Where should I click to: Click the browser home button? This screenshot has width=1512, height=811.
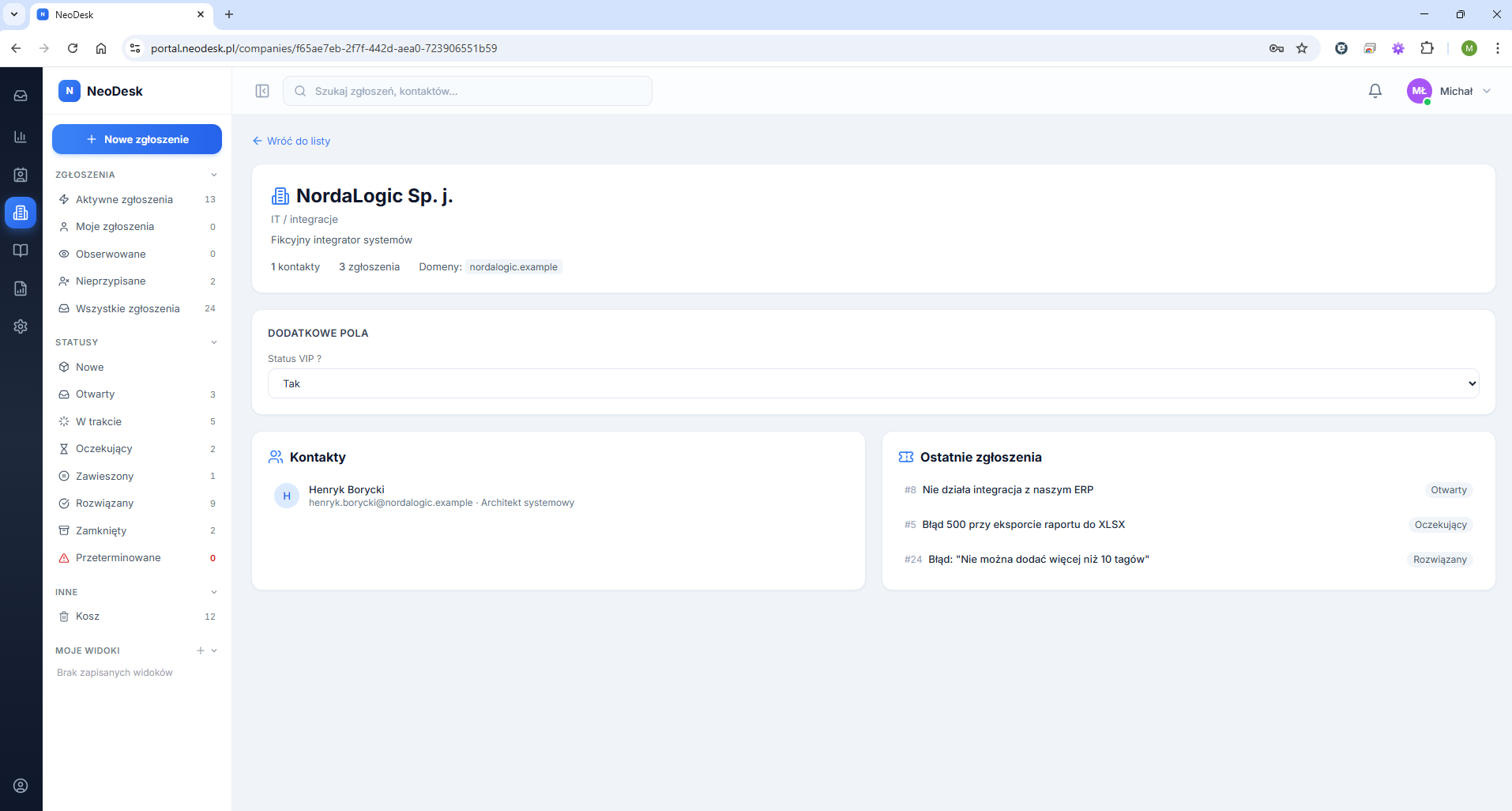(101, 48)
